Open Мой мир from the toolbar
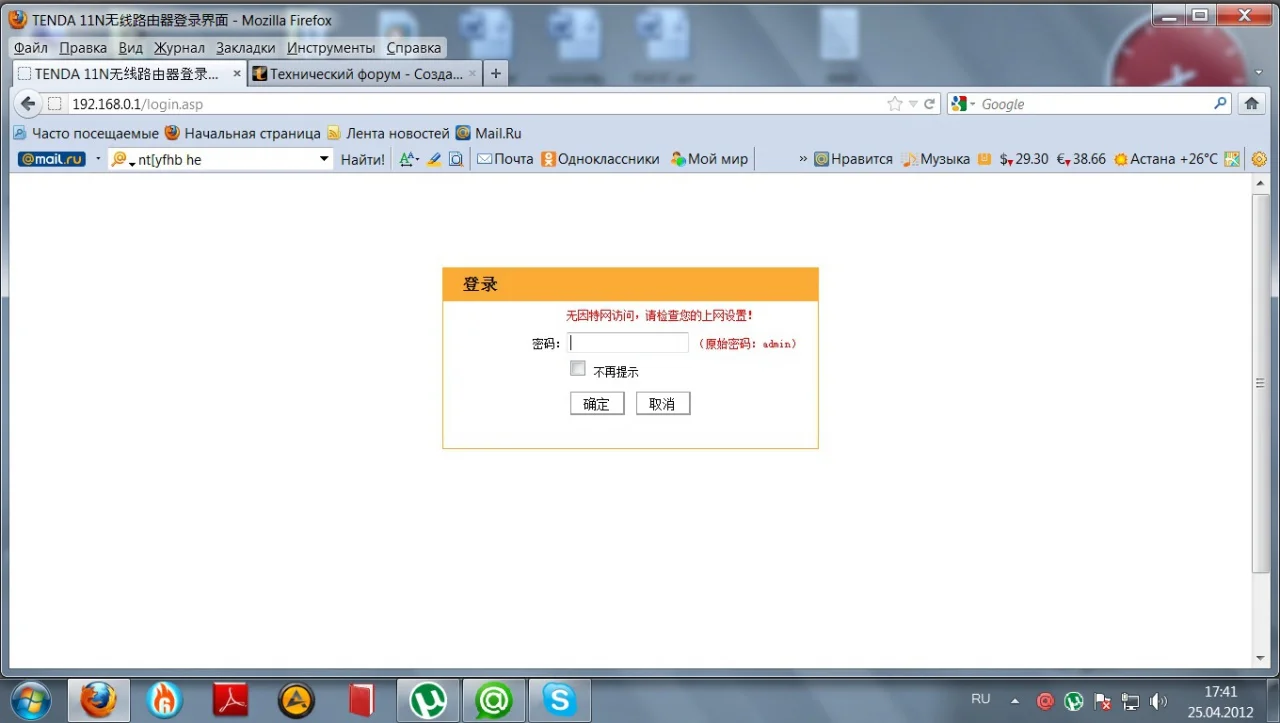Screen dimensions: 1280x723 709,159
